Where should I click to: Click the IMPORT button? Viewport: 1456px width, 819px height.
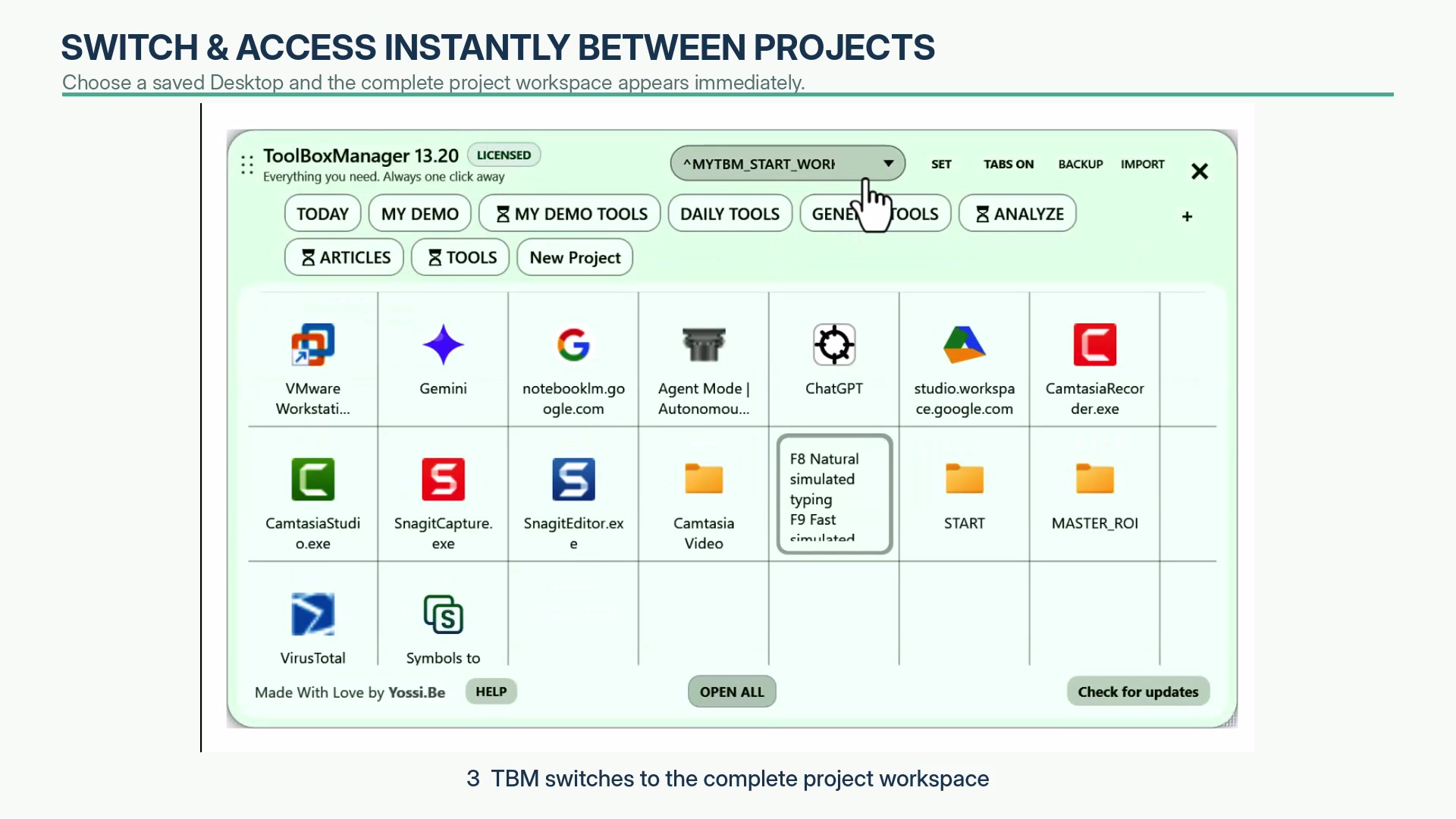[1143, 165]
